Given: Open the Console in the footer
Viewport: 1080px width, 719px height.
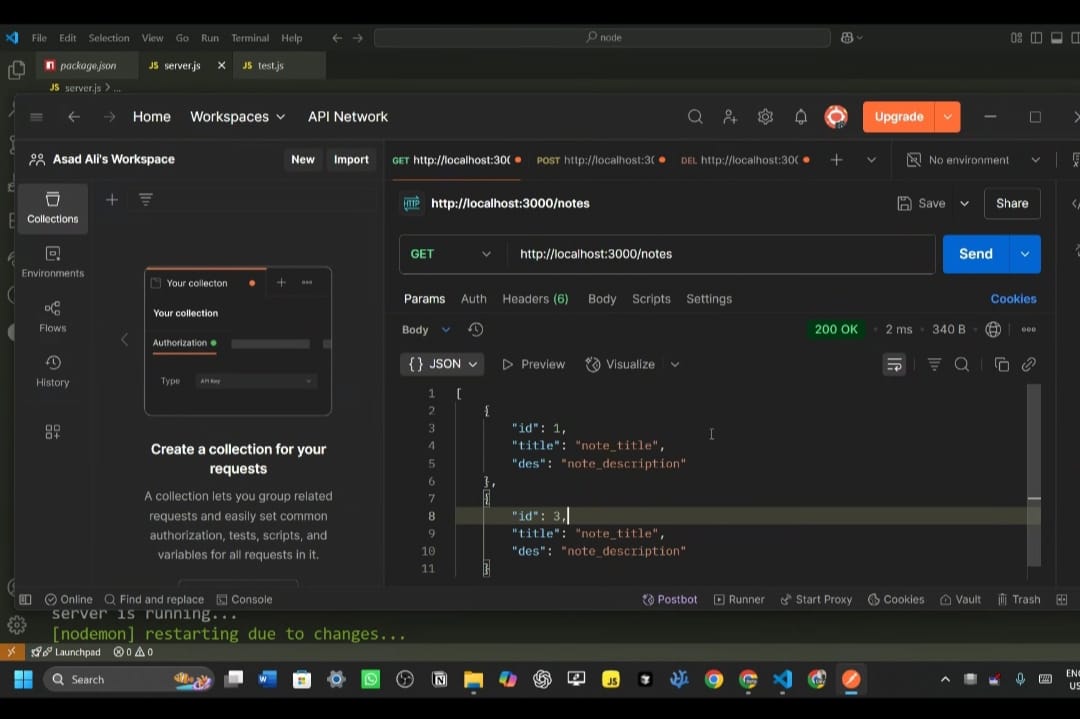Looking at the screenshot, I should coord(245,600).
